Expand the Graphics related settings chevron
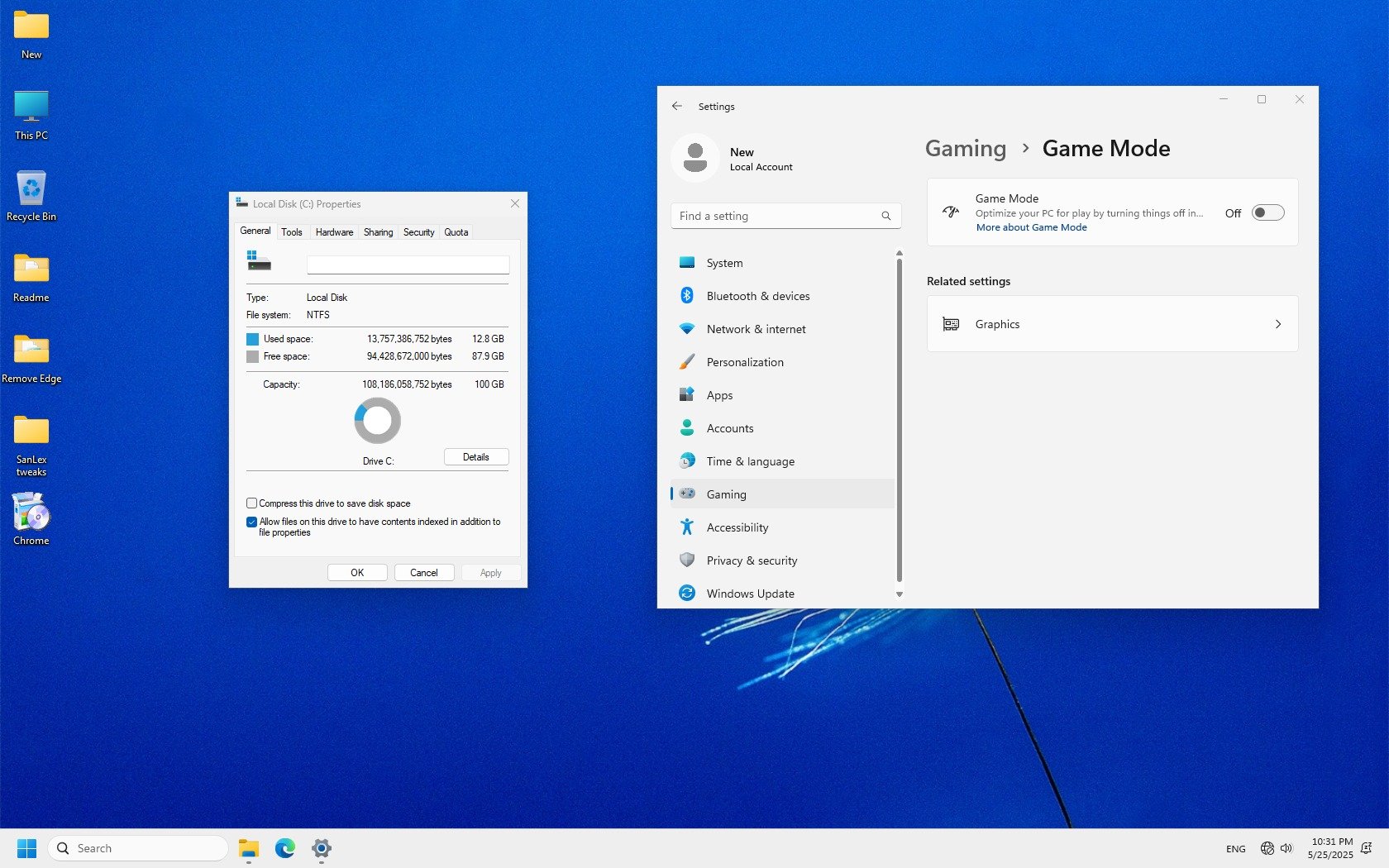The width and height of the screenshot is (1389, 868). tap(1277, 324)
